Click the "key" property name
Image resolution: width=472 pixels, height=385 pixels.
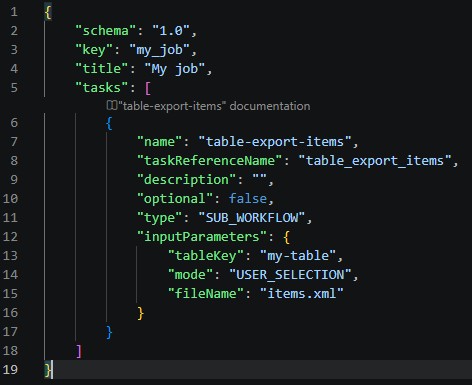tap(94, 50)
